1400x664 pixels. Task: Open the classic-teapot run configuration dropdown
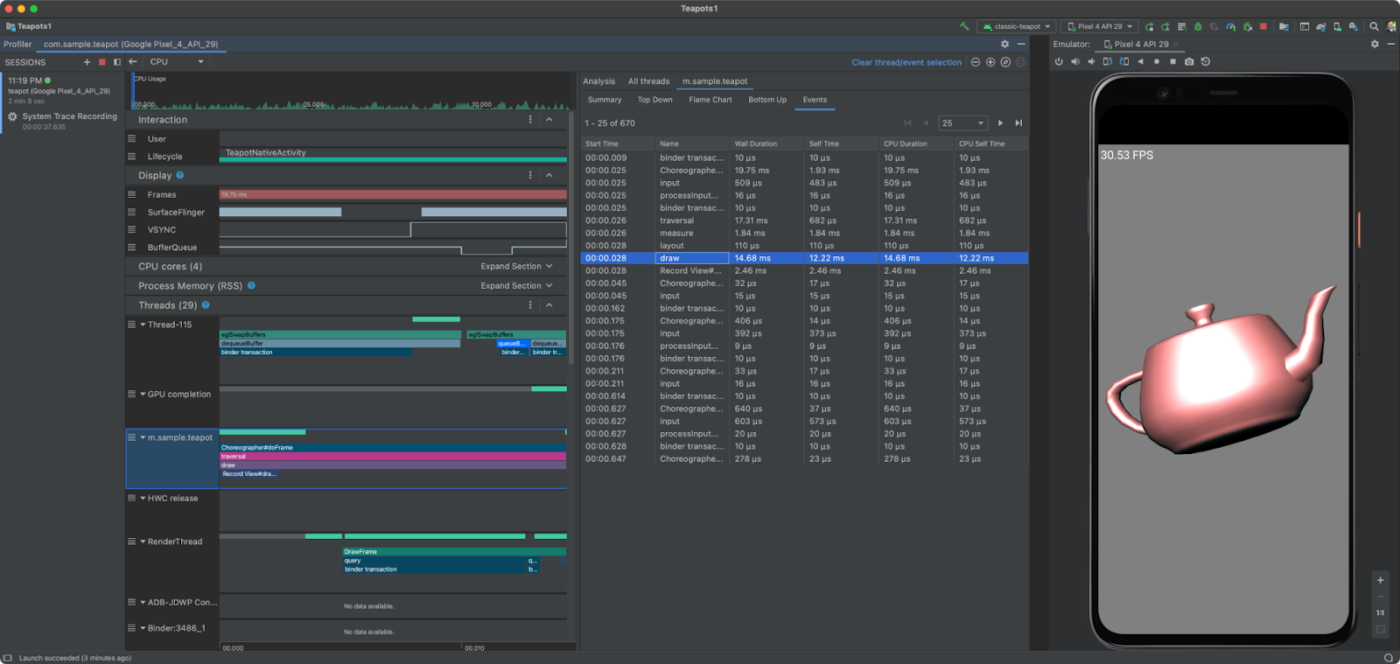click(x=1016, y=26)
